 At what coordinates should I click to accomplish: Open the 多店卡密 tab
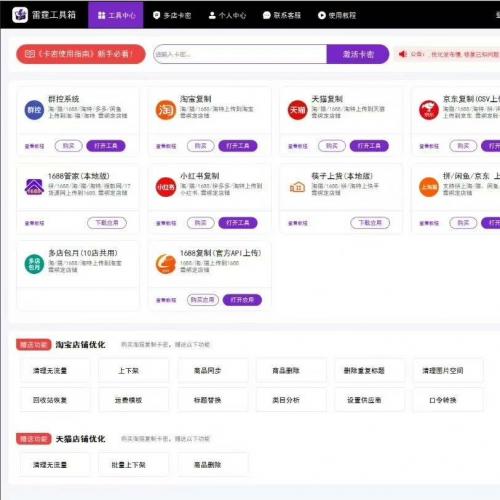[172, 15]
